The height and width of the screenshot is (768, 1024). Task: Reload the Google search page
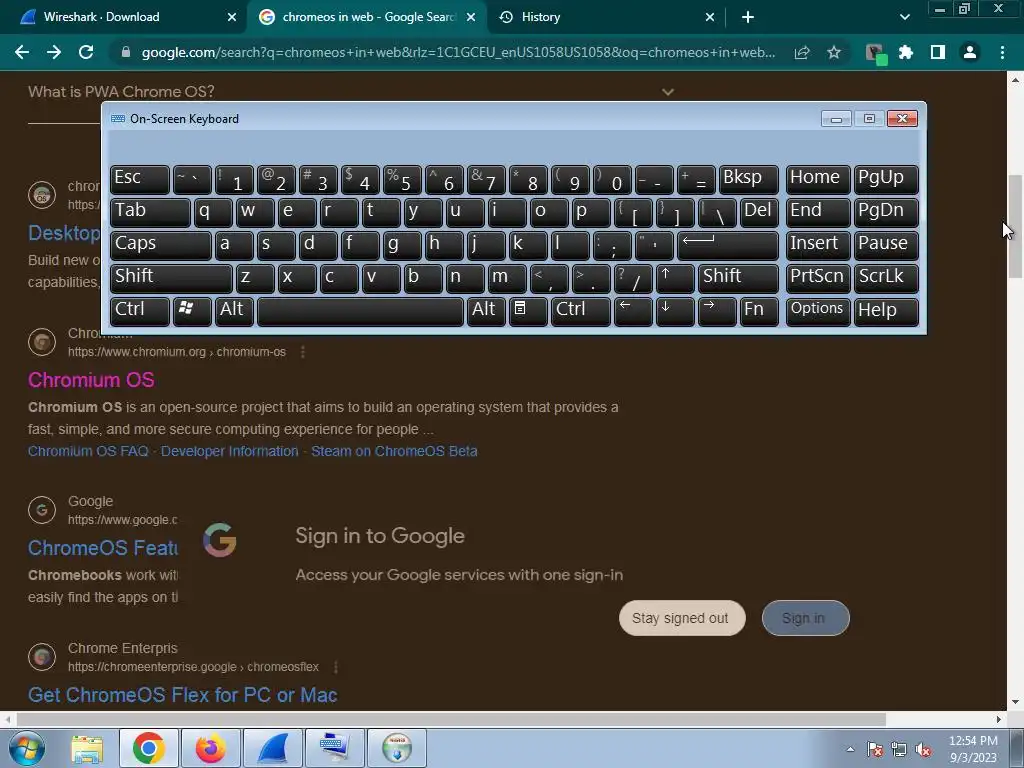click(x=86, y=52)
